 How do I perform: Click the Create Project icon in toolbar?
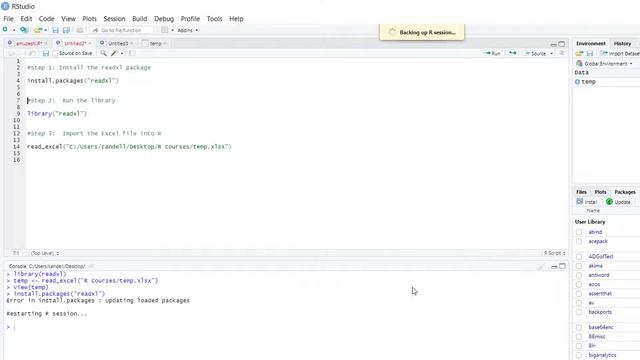click(24, 30)
